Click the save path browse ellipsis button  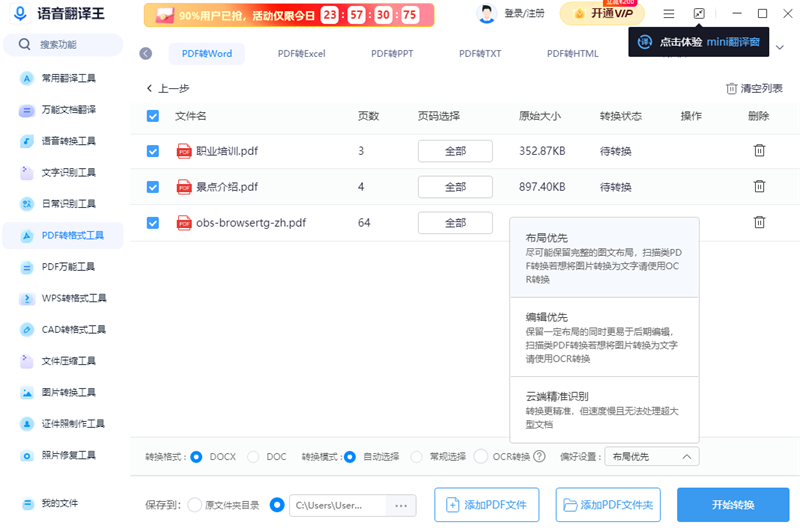(400, 506)
